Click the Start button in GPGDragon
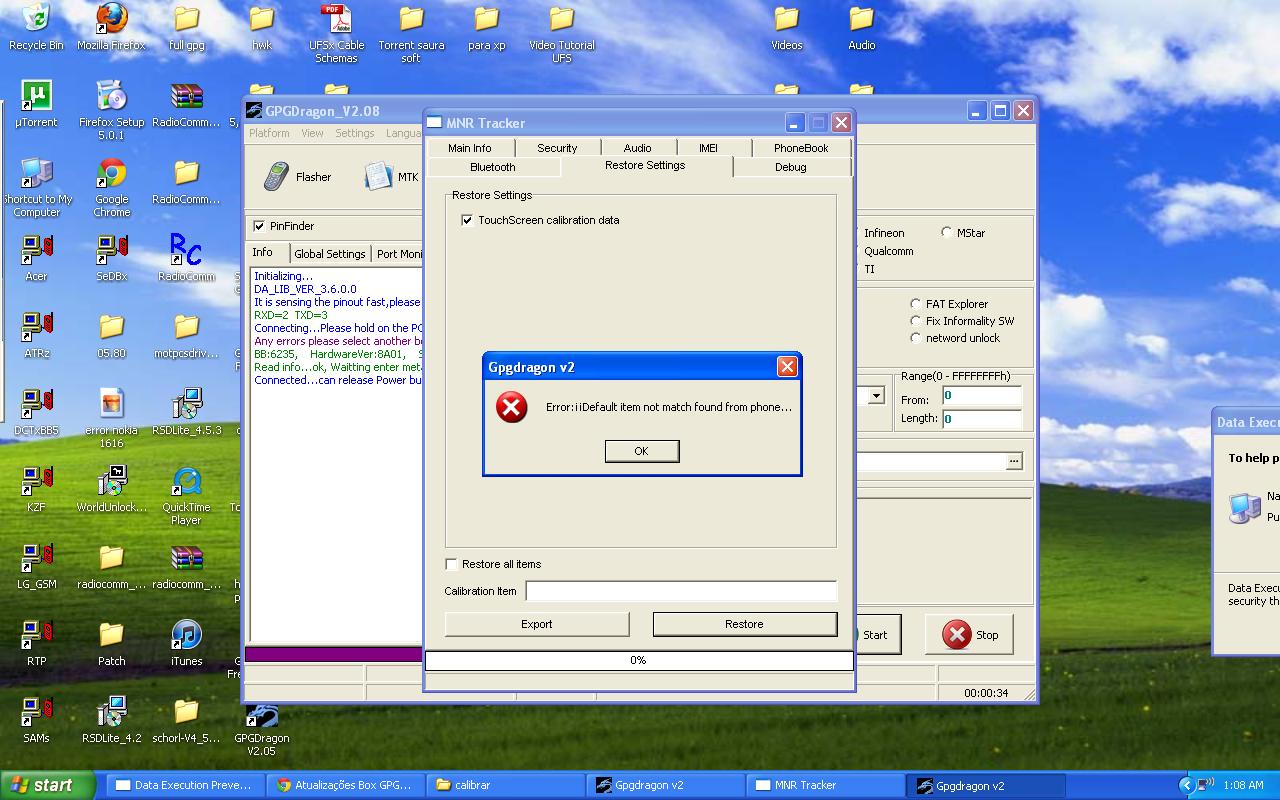 [x=874, y=635]
